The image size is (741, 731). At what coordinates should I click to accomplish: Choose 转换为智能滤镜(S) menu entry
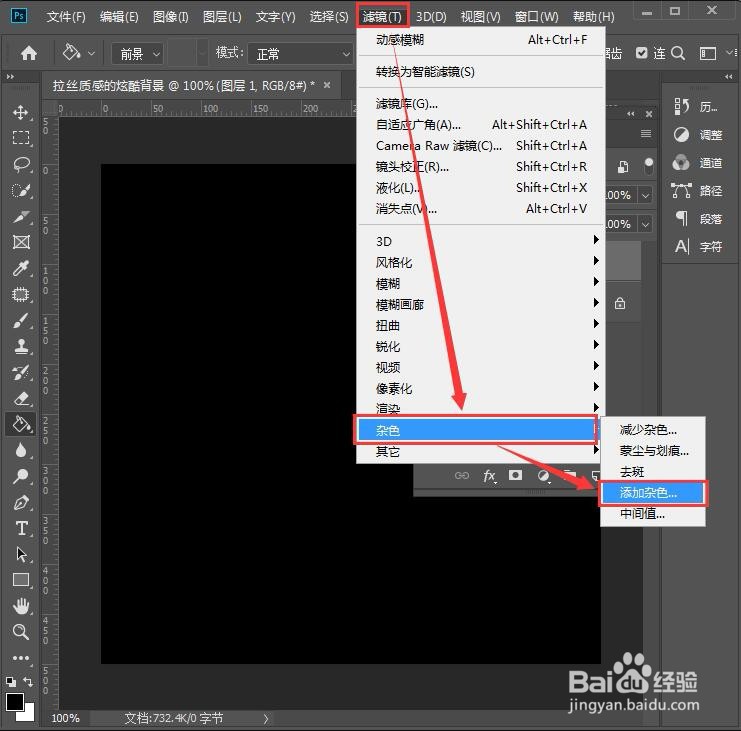tap(480, 71)
